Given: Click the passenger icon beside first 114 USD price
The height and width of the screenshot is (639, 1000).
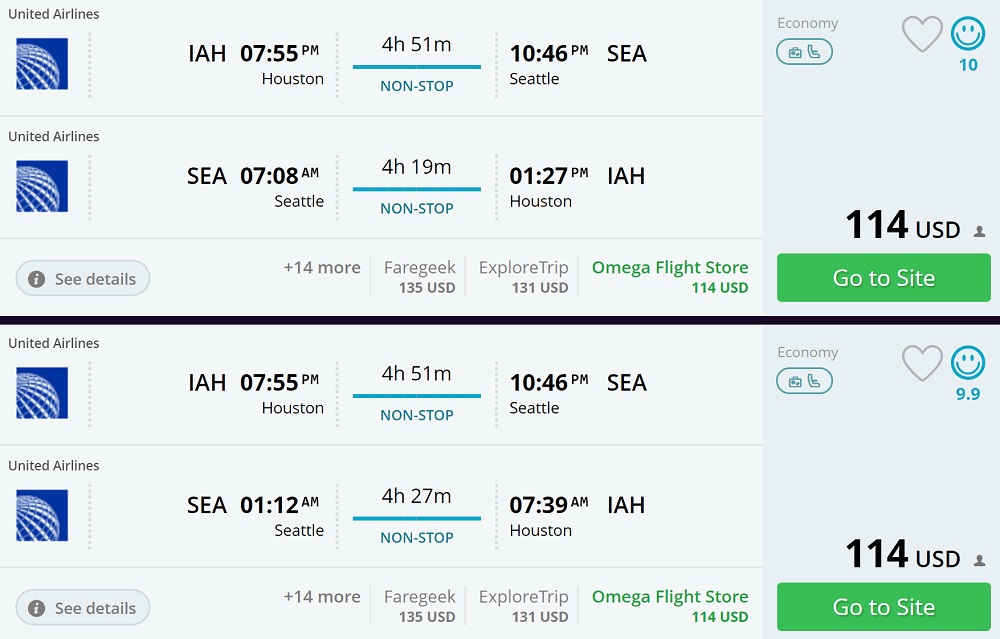Looking at the screenshot, I should 980,232.
